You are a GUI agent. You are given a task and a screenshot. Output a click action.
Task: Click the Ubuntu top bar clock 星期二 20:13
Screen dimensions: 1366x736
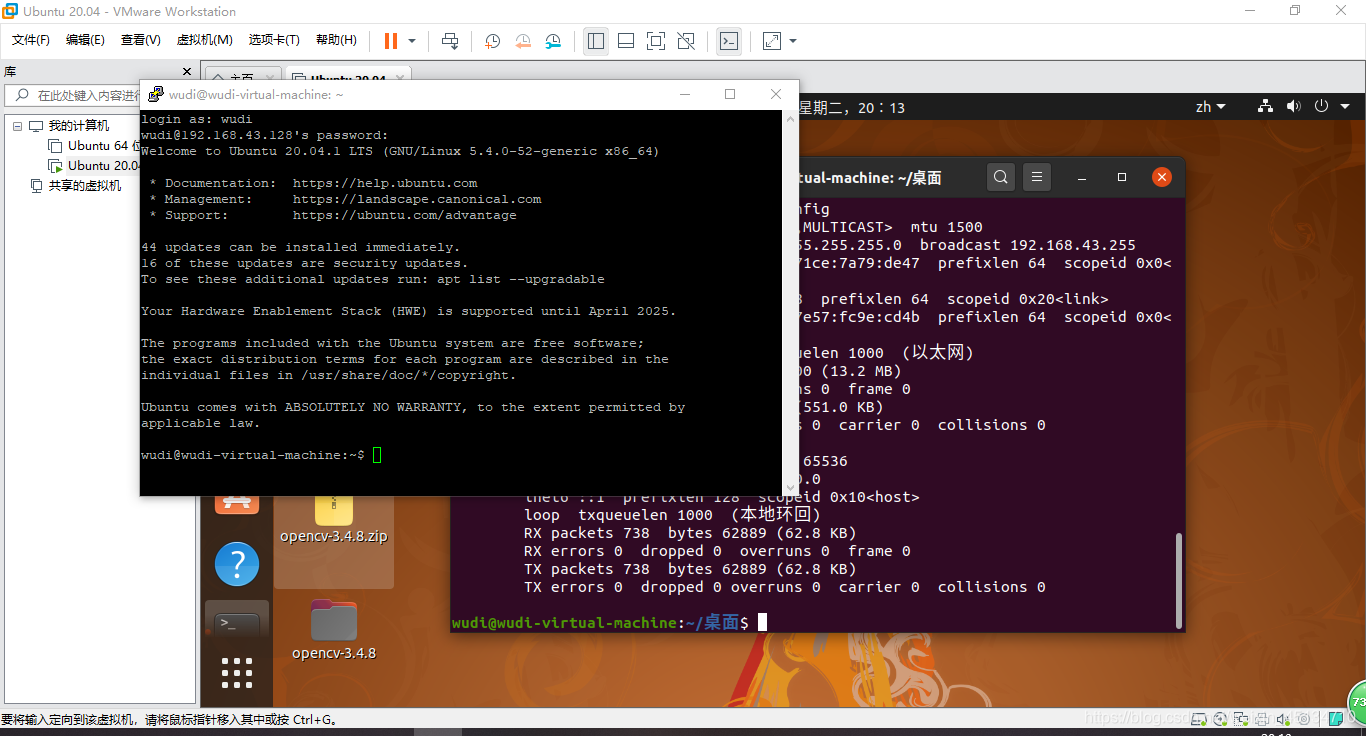click(x=852, y=107)
